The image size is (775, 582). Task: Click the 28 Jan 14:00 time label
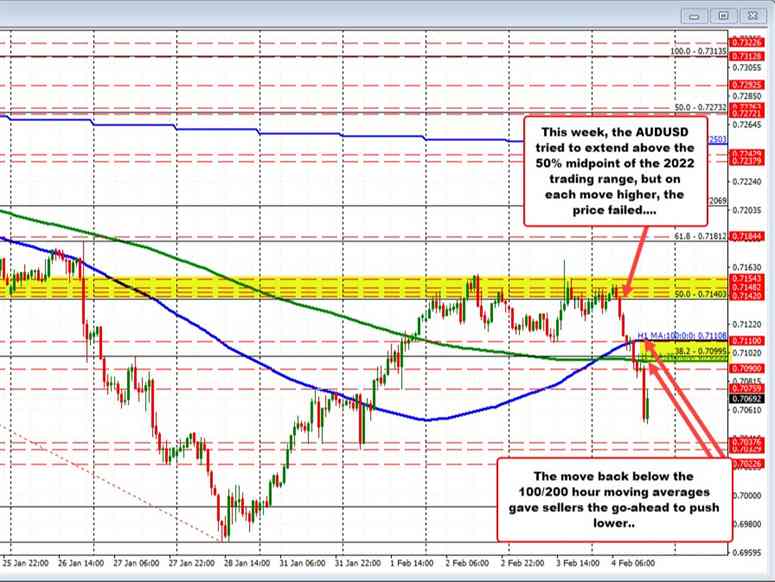(x=247, y=563)
